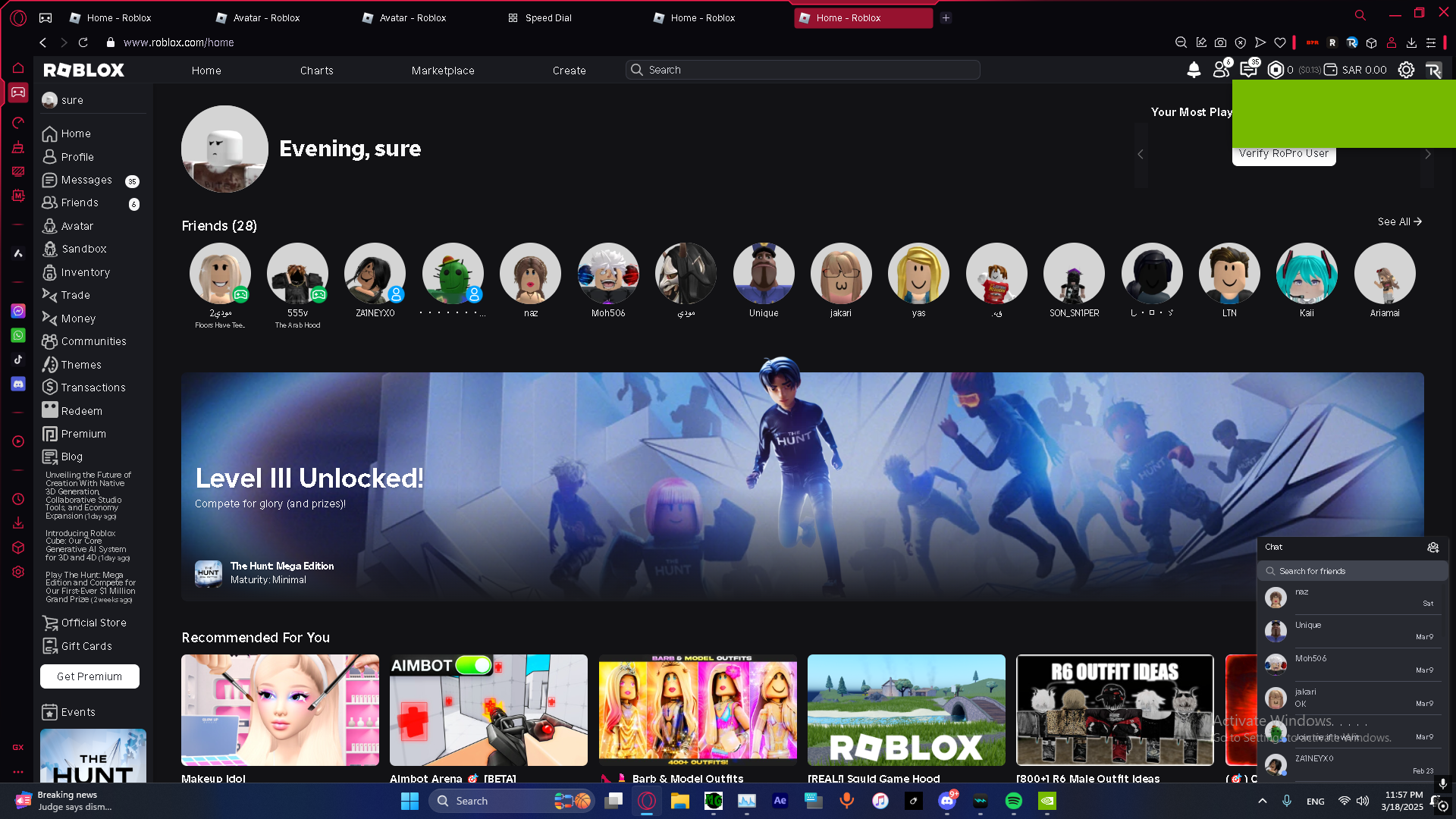1456x819 pixels.
Task: Open WhatsApp in Opera sidebar
Action: [18, 335]
